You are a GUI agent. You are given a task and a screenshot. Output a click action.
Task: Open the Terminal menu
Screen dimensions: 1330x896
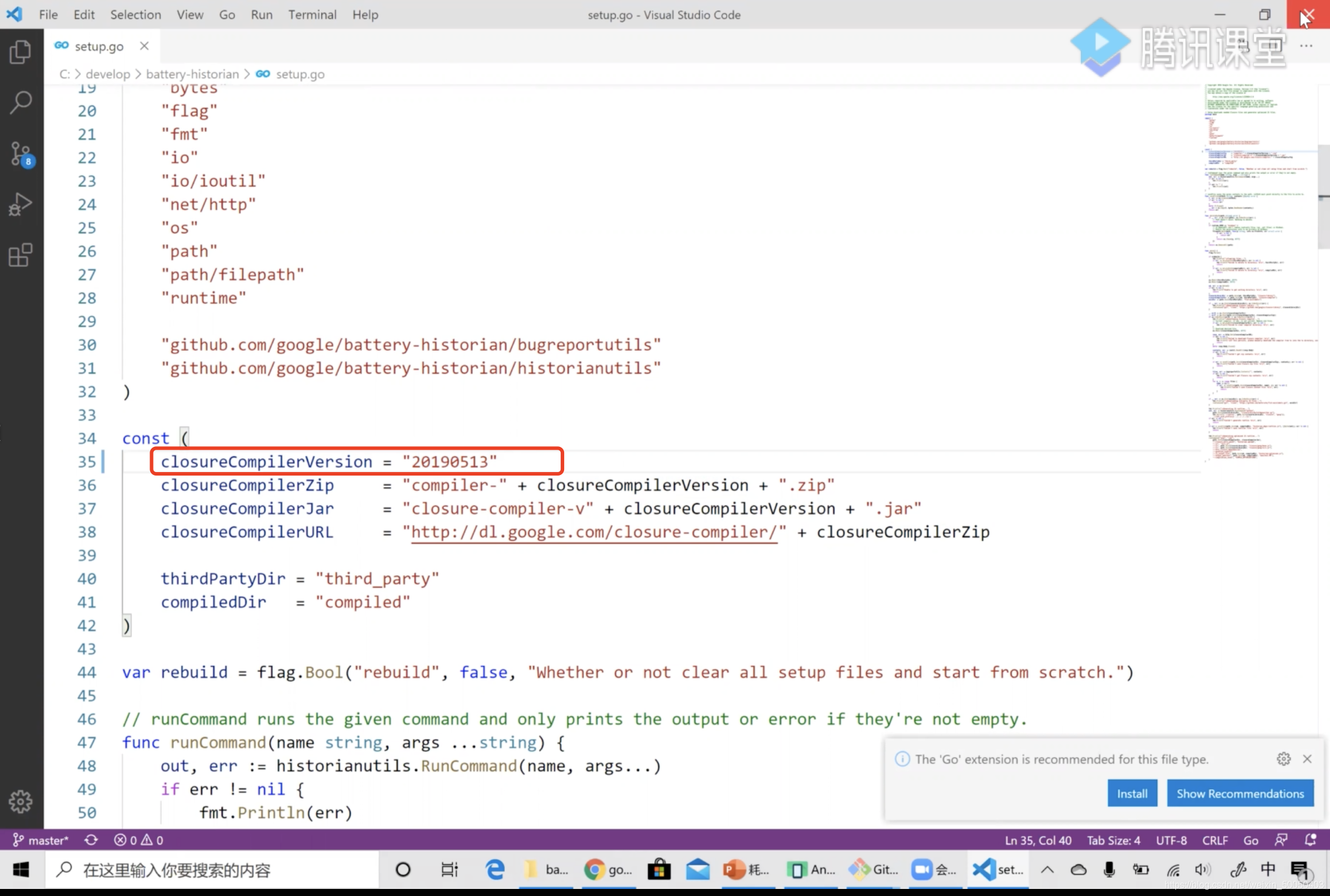[x=312, y=15]
